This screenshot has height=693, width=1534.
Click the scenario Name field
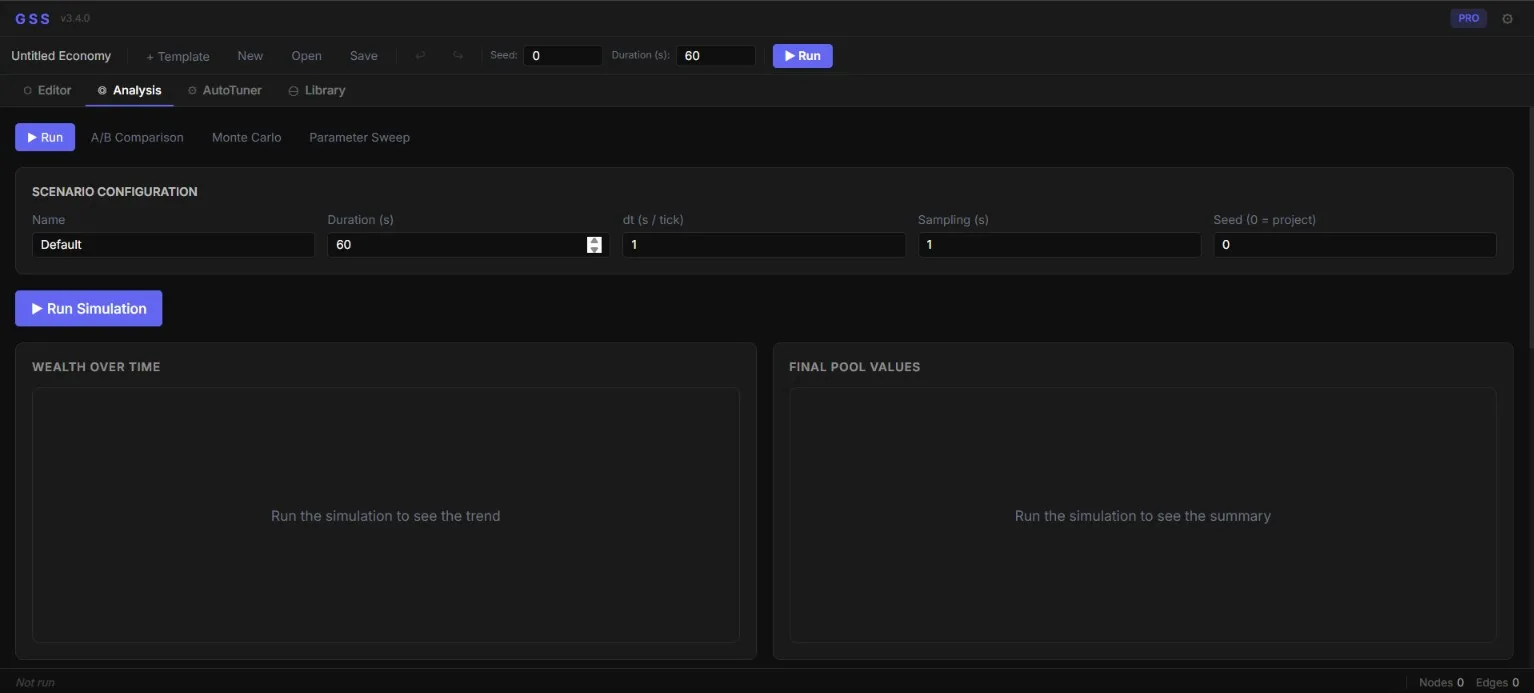(173, 245)
